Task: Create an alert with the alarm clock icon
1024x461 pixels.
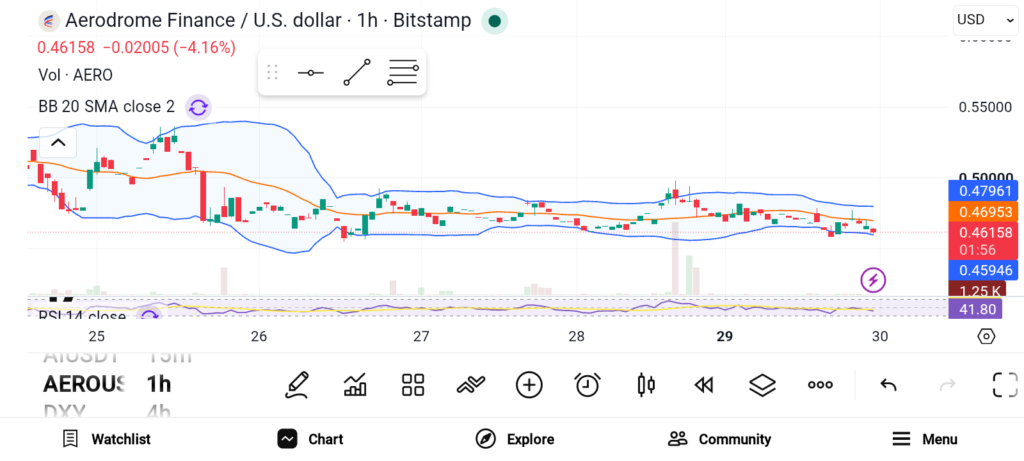Action: (587, 385)
